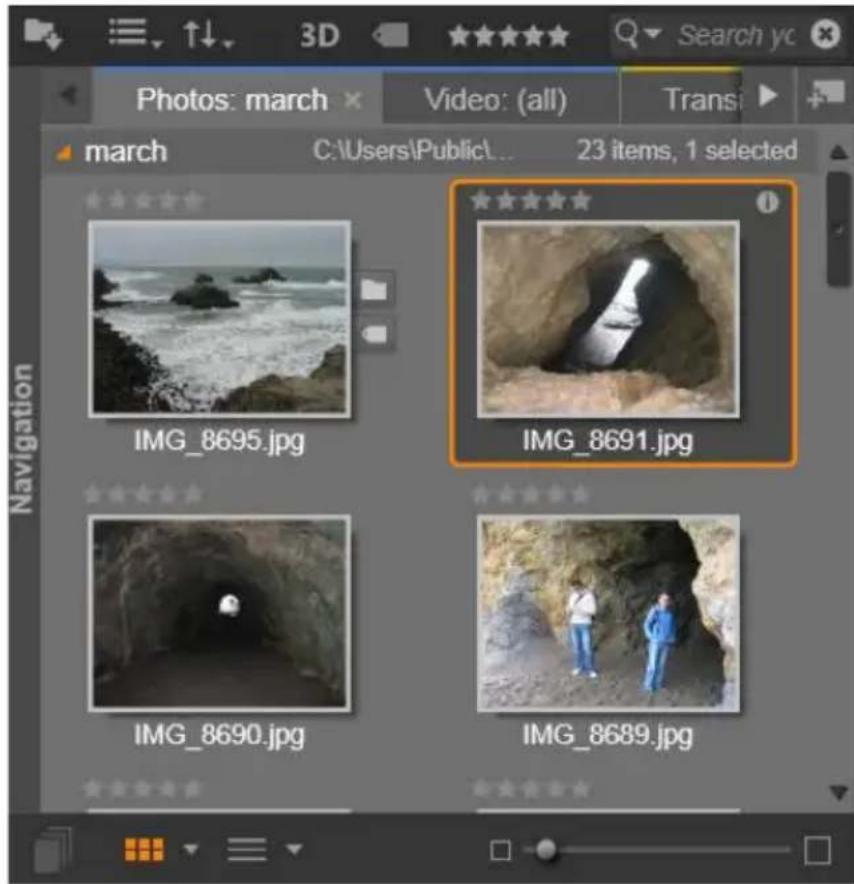
Task: Click the IMG_8689.jpg file name
Action: pos(608,735)
